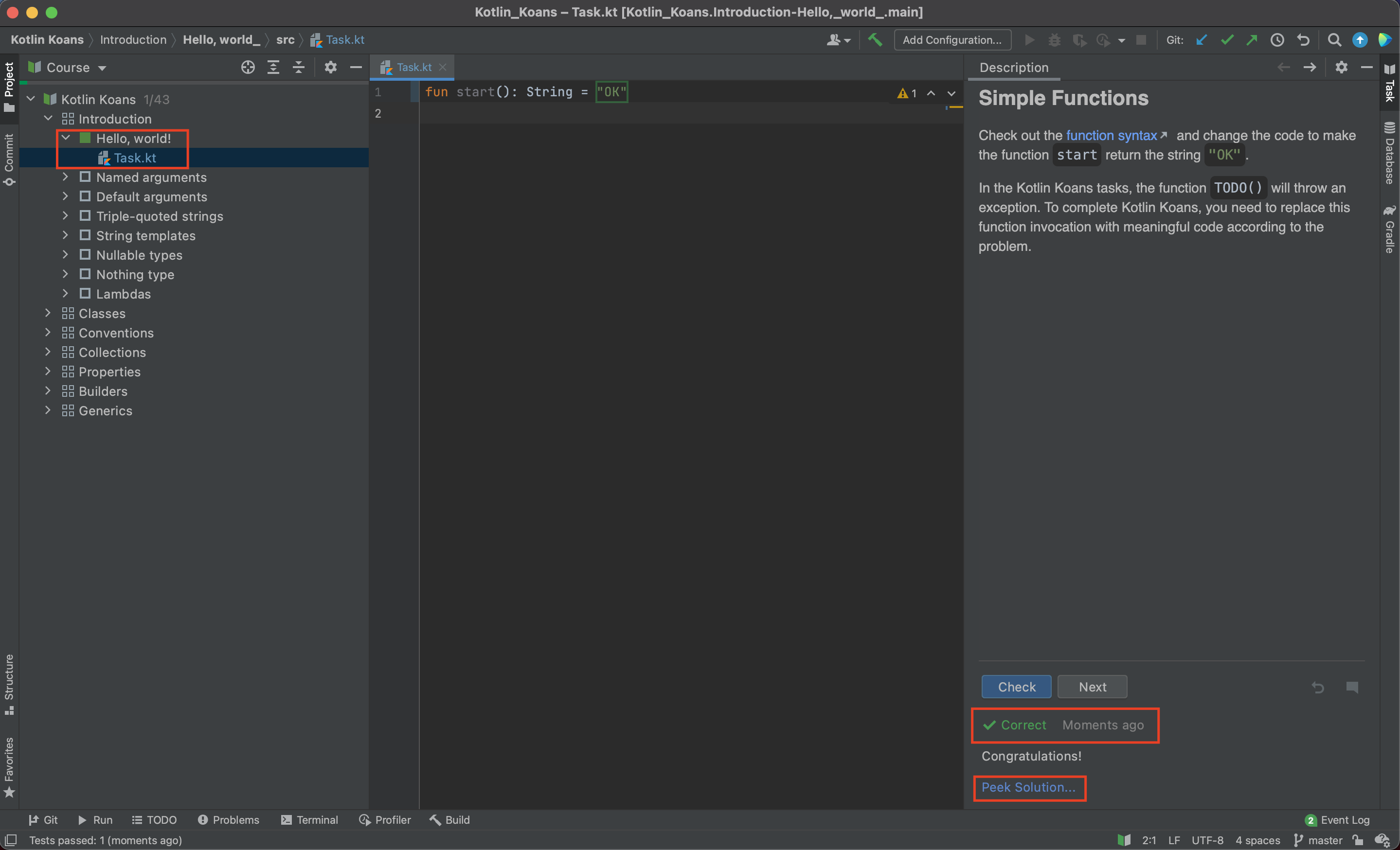Click the green Hello, world! status box
This screenshot has width=1400, height=850.
tap(85, 138)
